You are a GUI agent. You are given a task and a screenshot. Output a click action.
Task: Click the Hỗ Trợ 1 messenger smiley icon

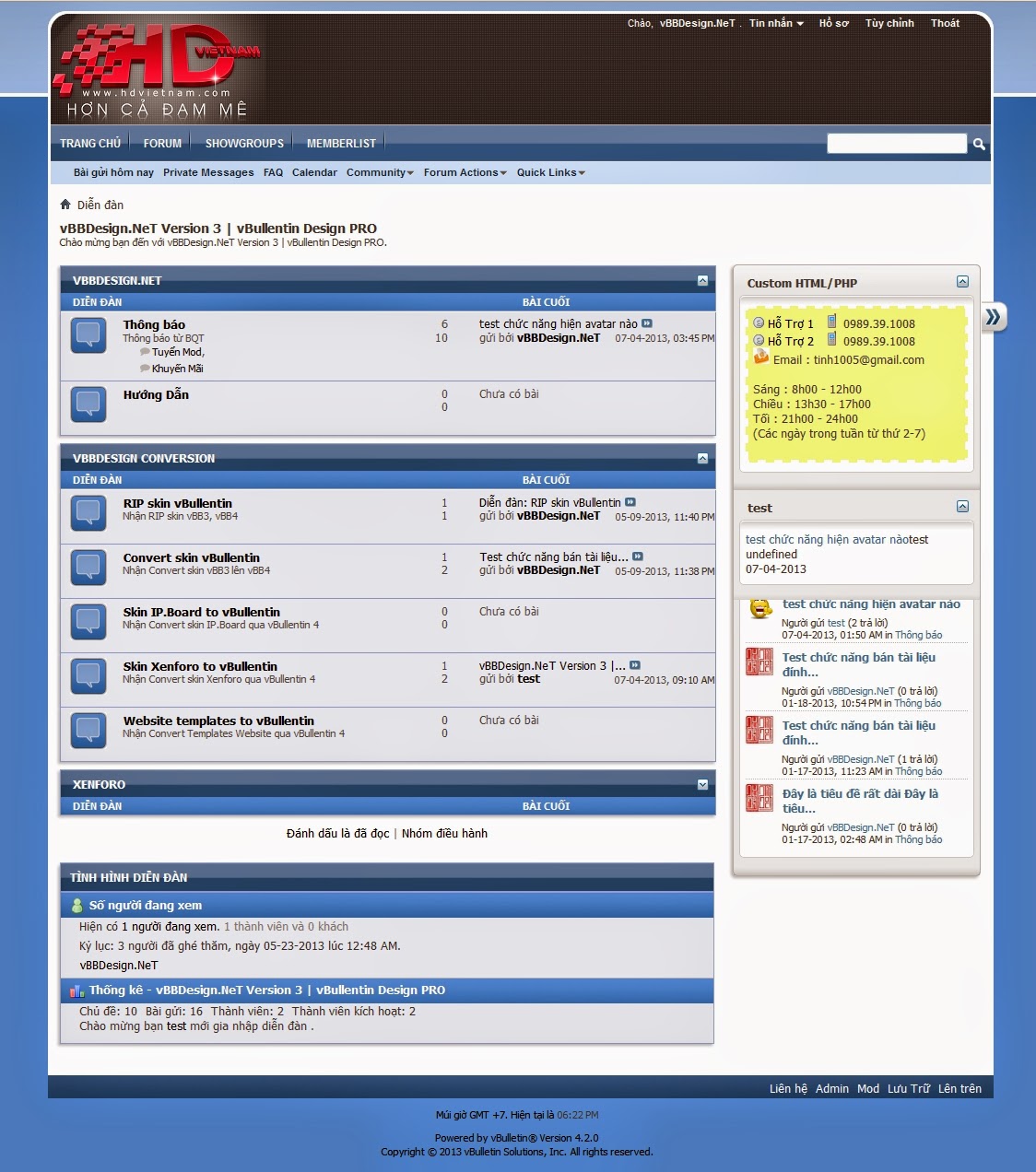click(x=759, y=322)
